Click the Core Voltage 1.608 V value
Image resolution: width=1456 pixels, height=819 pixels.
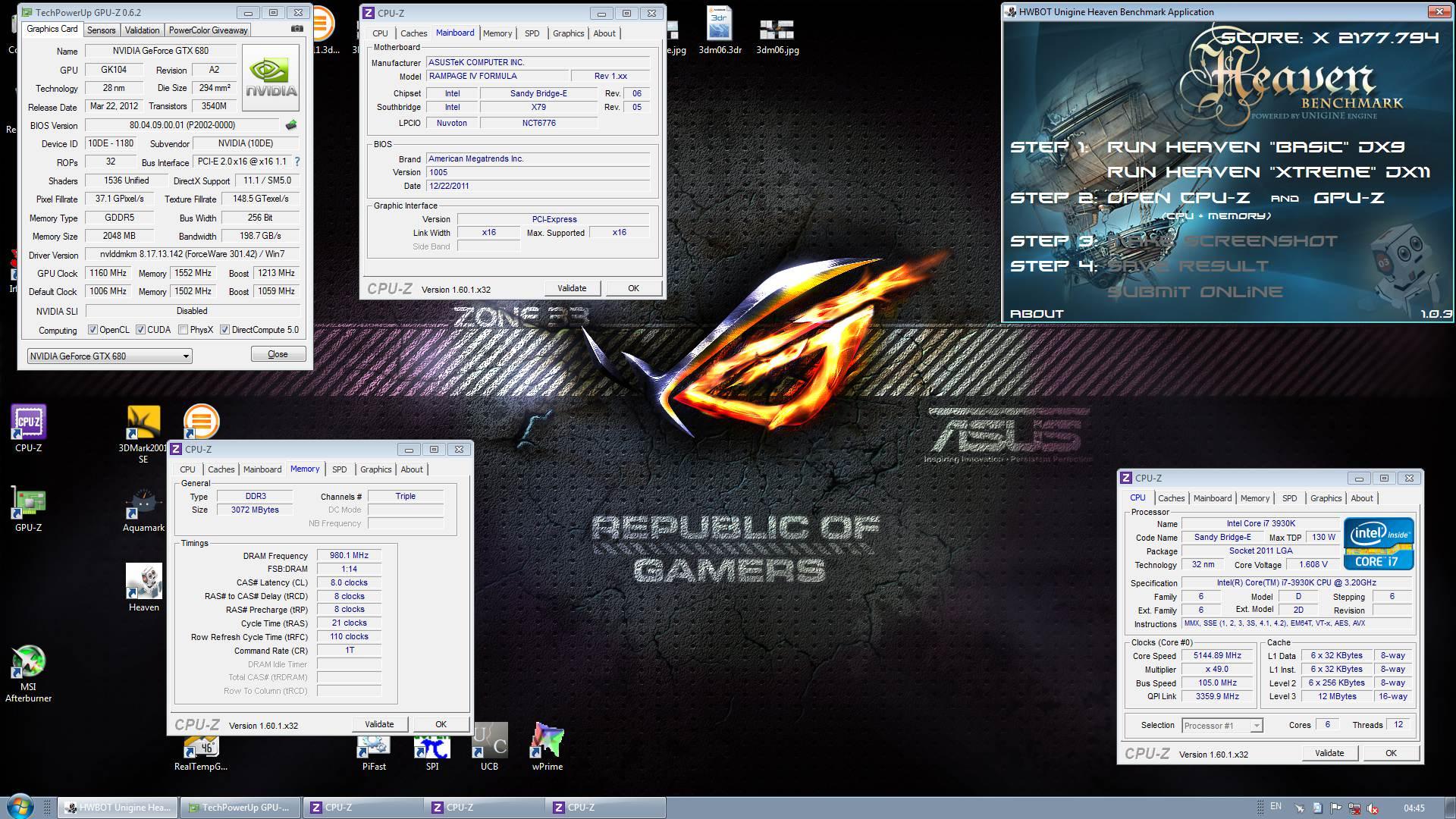click(1313, 564)
